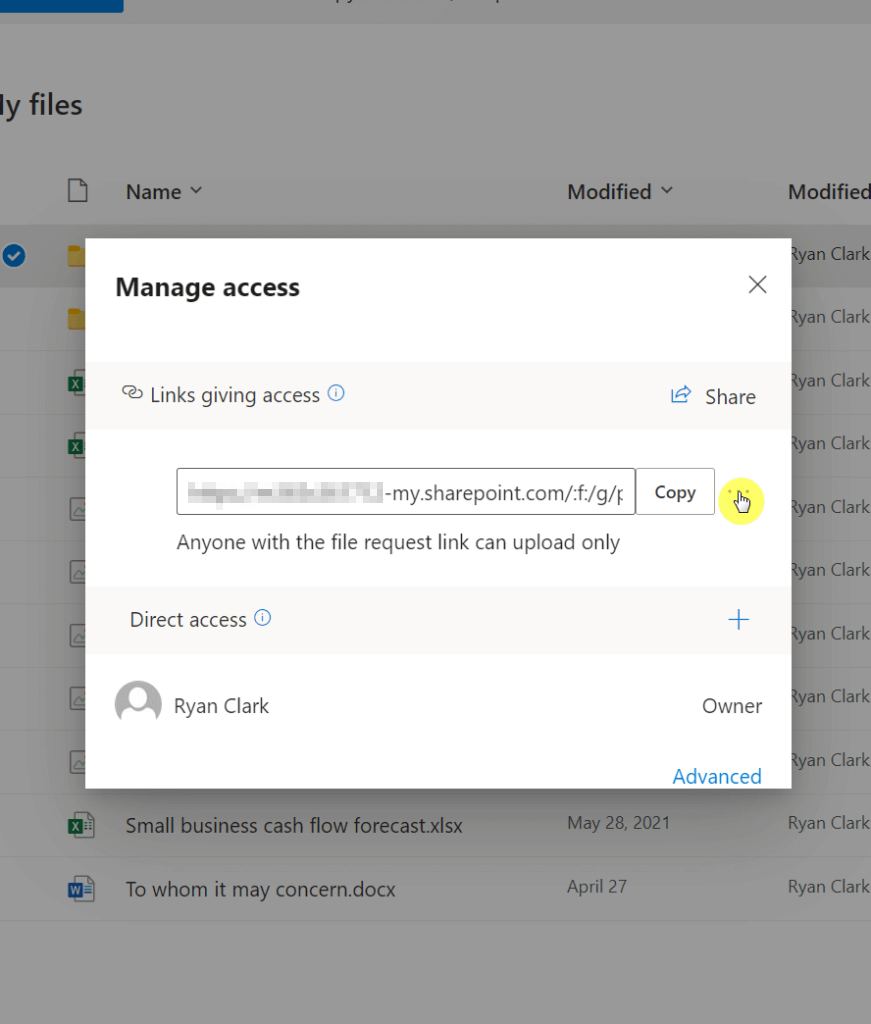Open the Advanced permissions link
The width and height of the screenshot is (871, 1024).
tap(717, 776)
